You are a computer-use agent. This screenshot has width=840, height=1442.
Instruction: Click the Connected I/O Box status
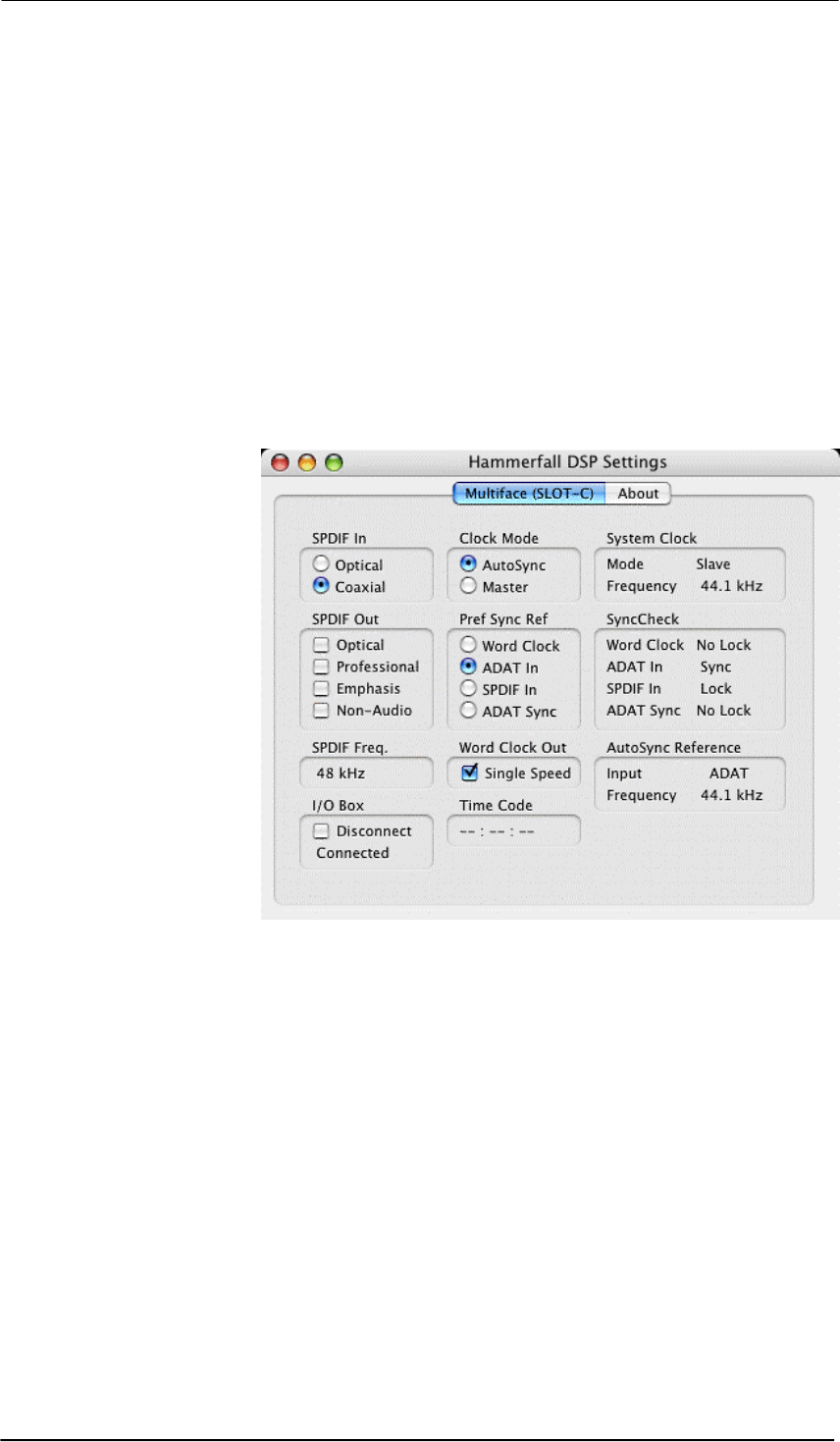click(352, 853)
